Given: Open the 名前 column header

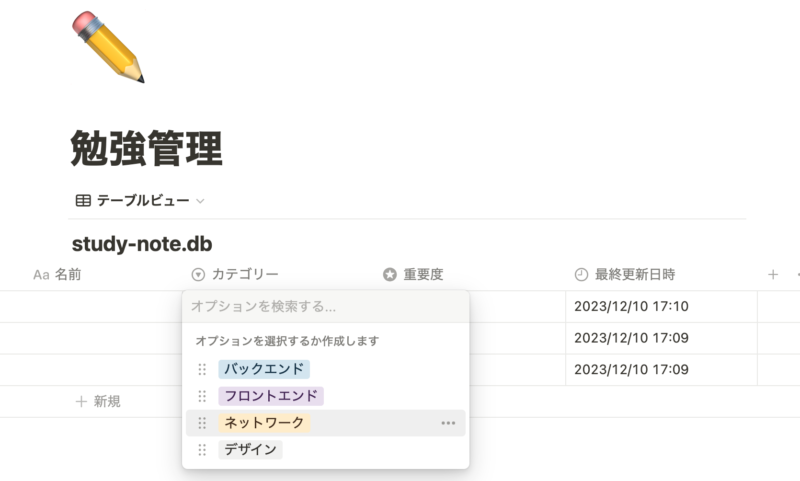Looking at the screenshot, I should [57, 274].
